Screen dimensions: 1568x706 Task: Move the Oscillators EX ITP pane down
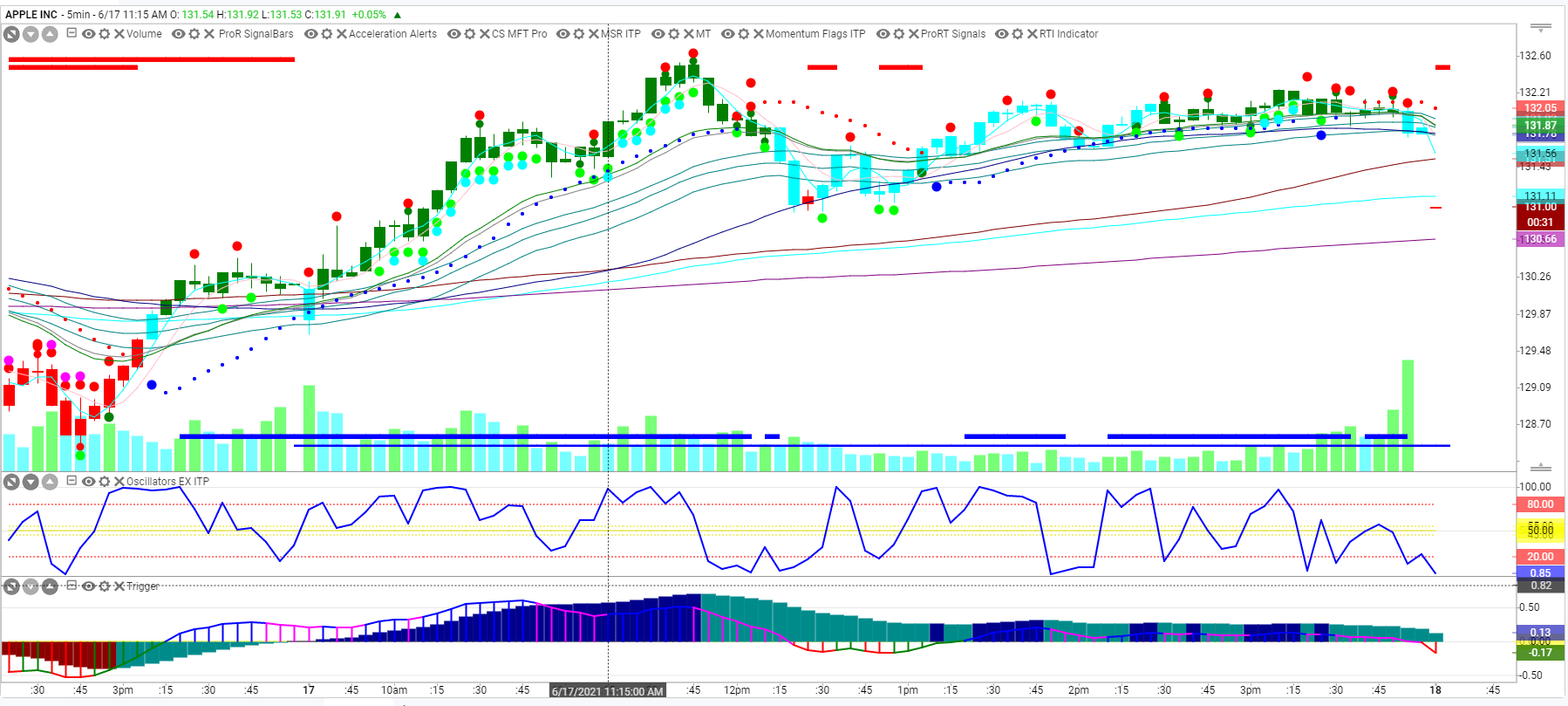click(x=31, y=482)
